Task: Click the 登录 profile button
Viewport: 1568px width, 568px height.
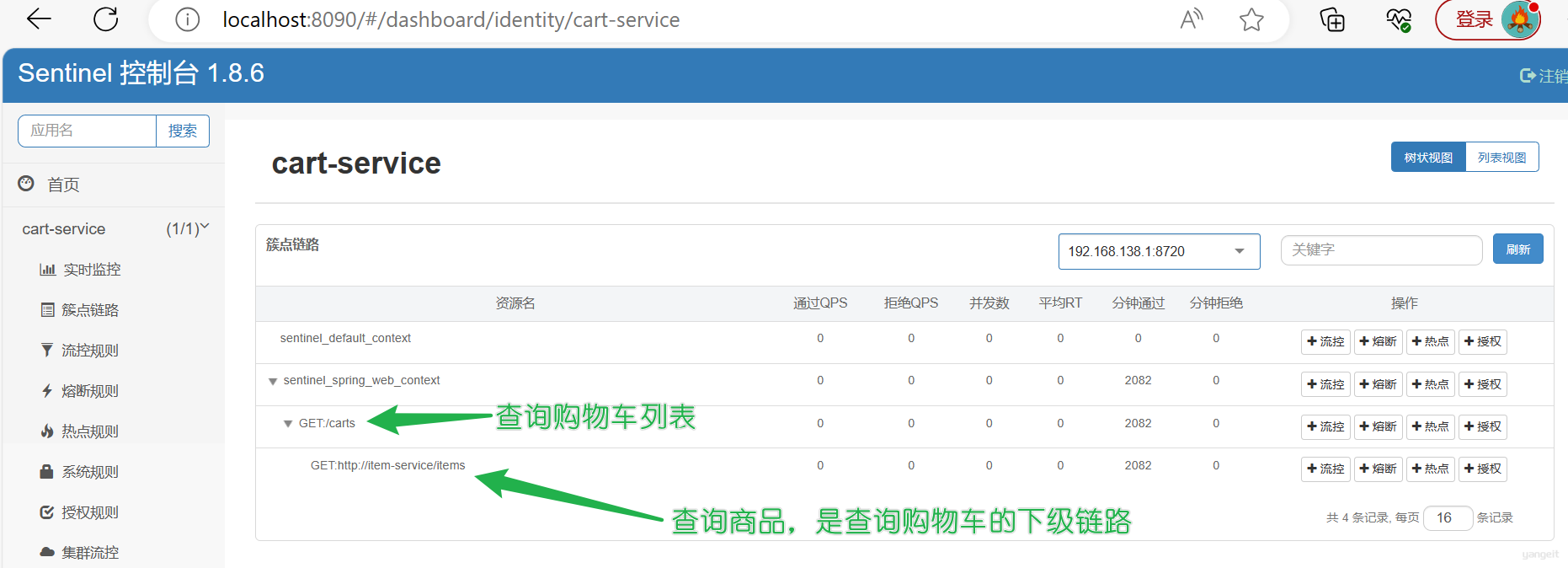Action: (1488, 19)
